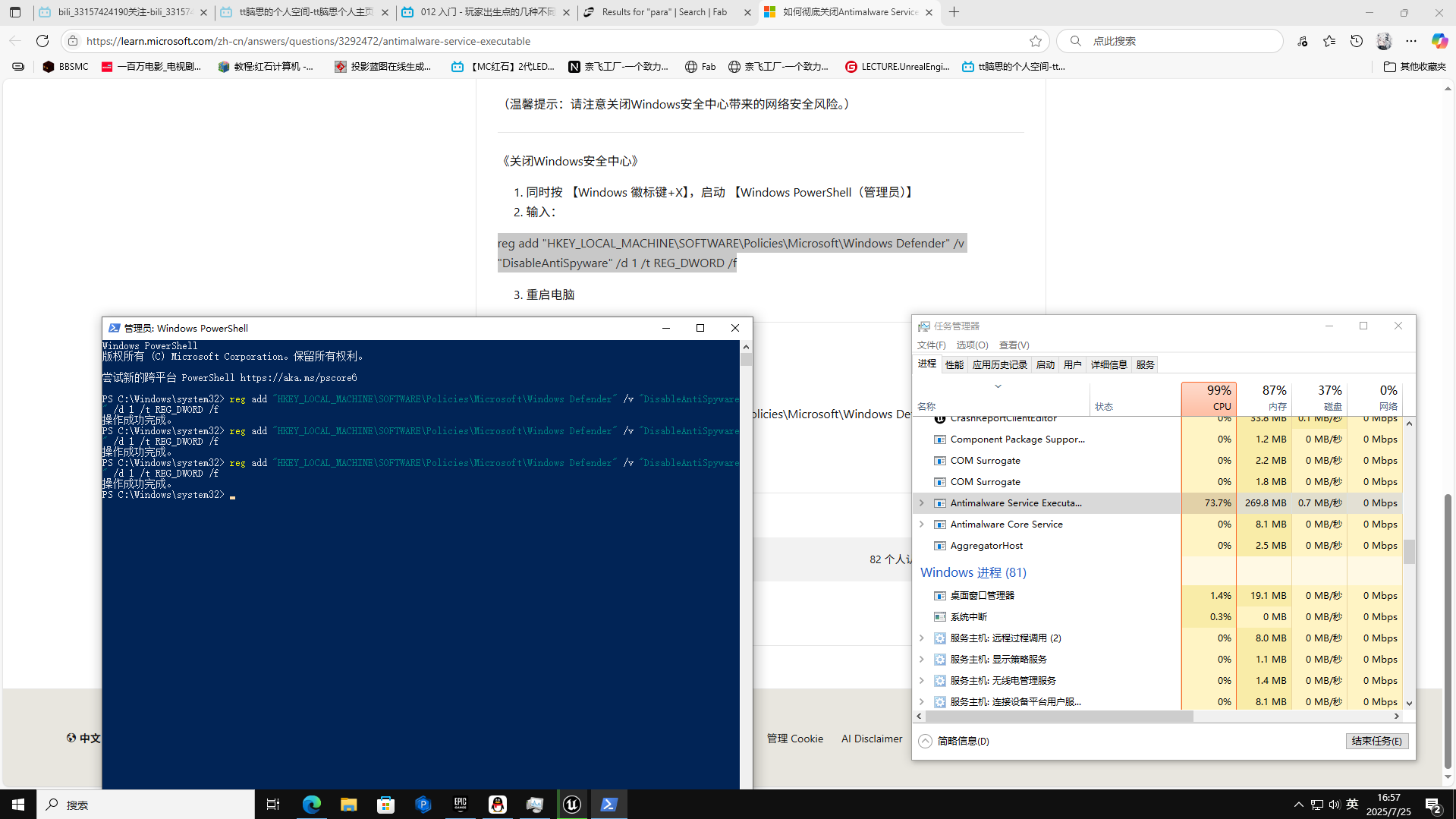The image size is (1456, 819).
Task: Click 管理 Cookie link on the page
Action: tap(794, 739)
